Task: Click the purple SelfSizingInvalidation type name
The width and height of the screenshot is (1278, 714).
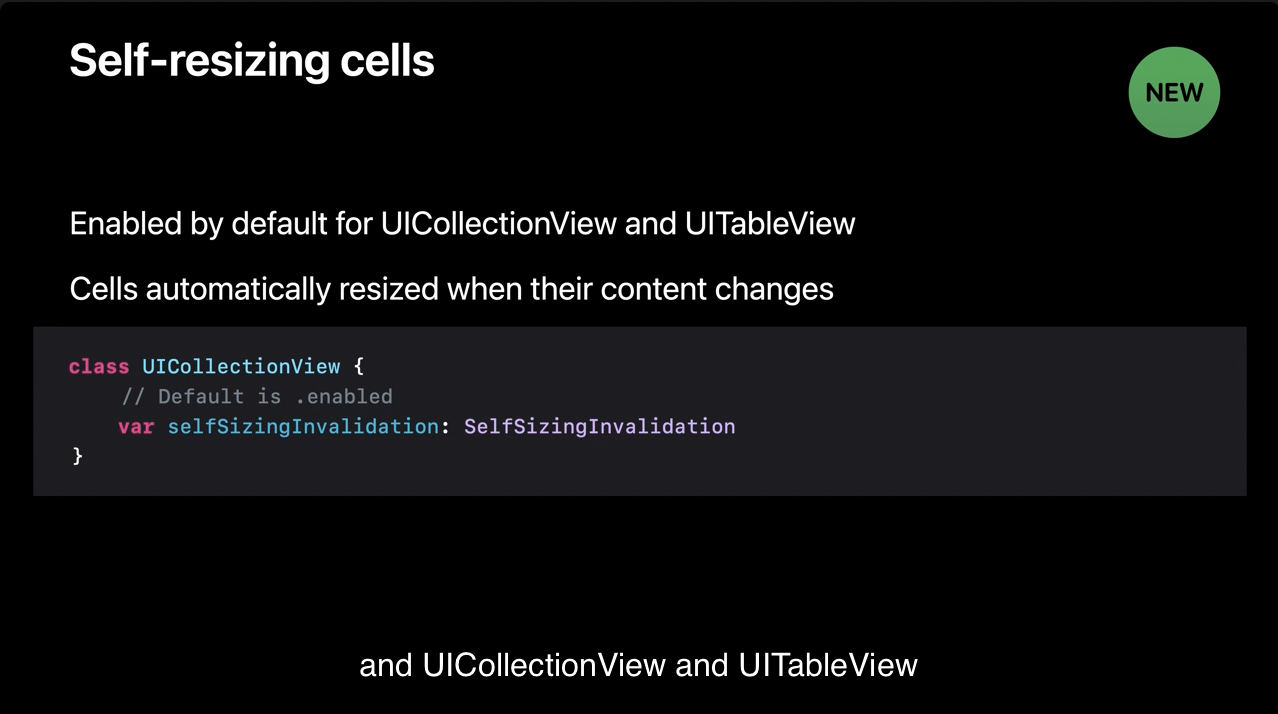Action: pos(600,426)
